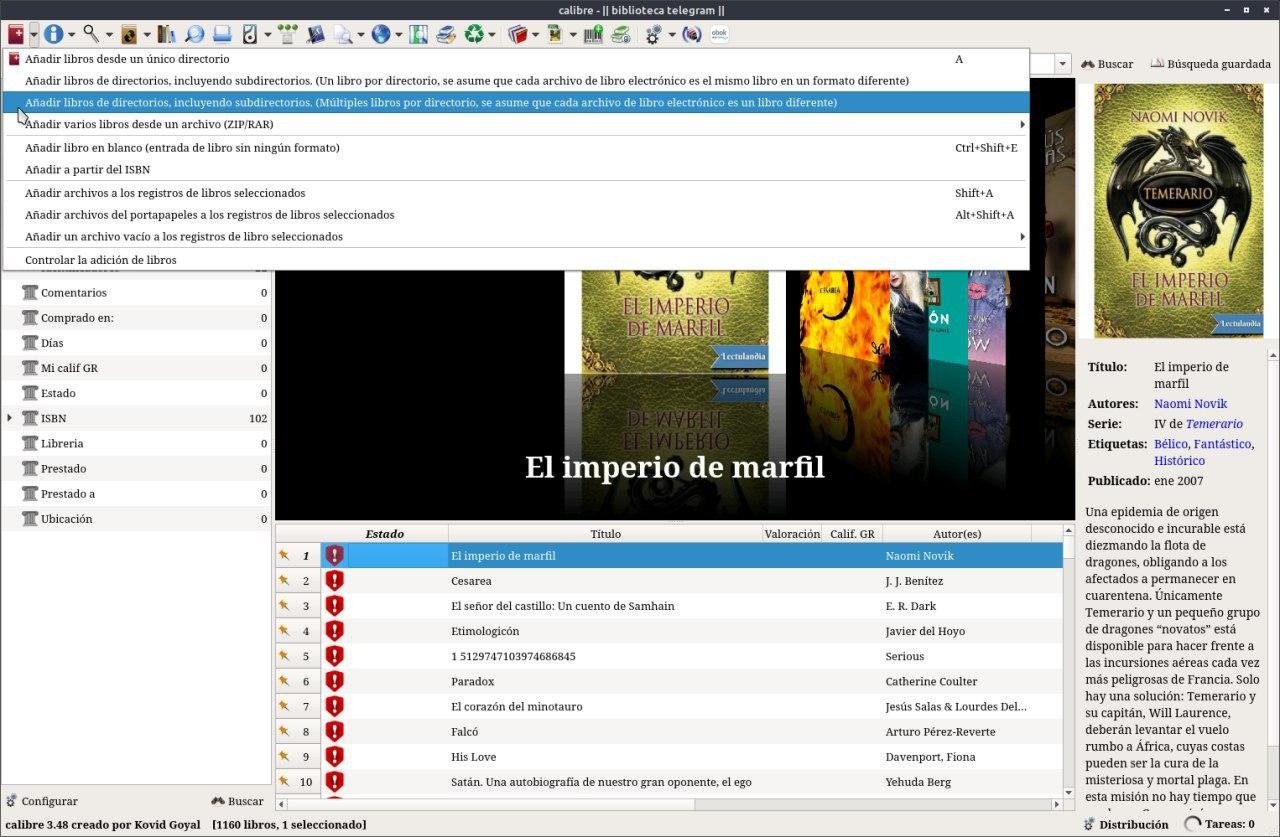Click the magnifying glass toolbar icon
The image size is (1280, 837).
(x=91, y=35)
